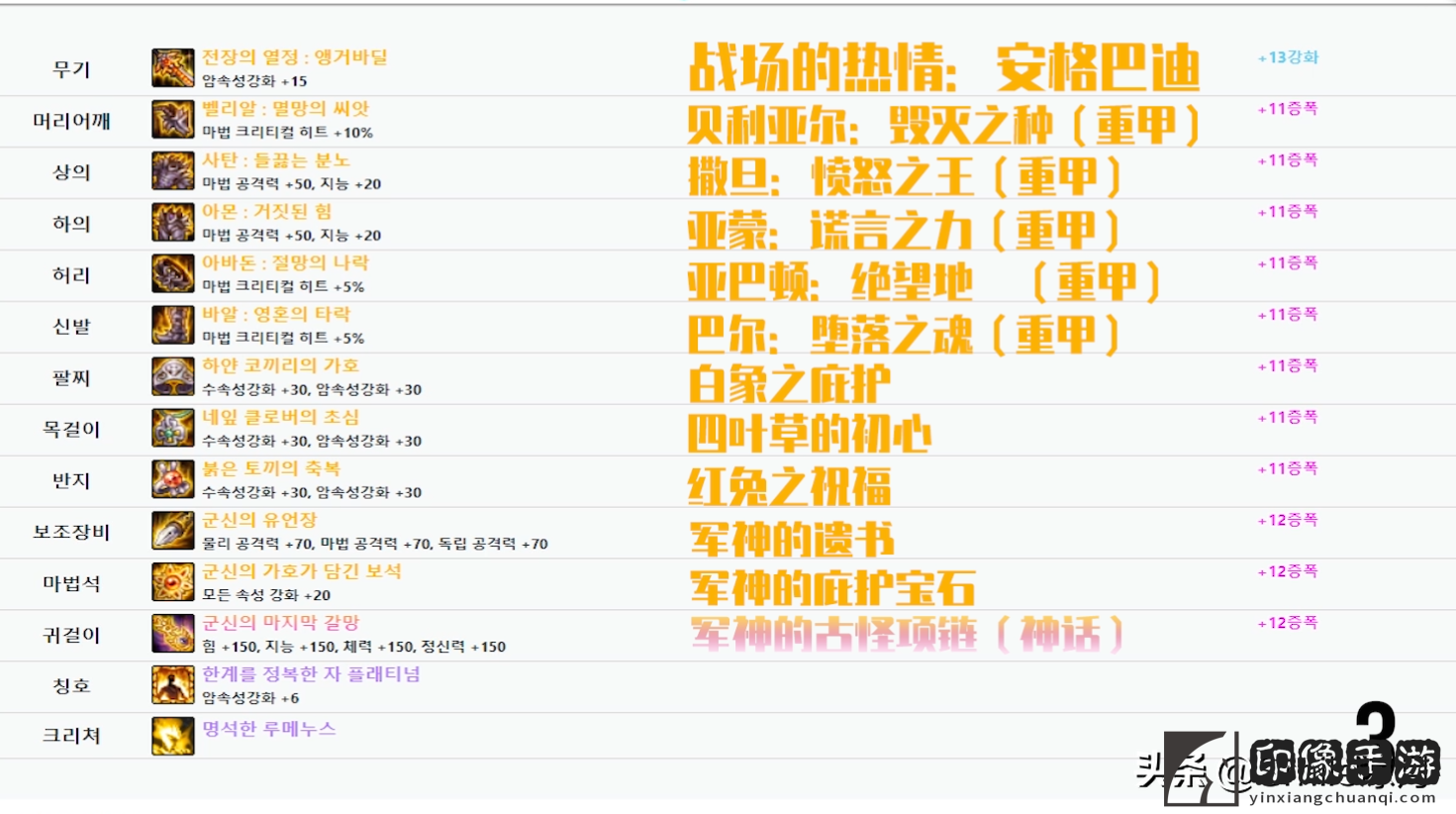Select the 무기 slot label
The height and width of the screenshot is (814, 1456).
coord(71,70)
